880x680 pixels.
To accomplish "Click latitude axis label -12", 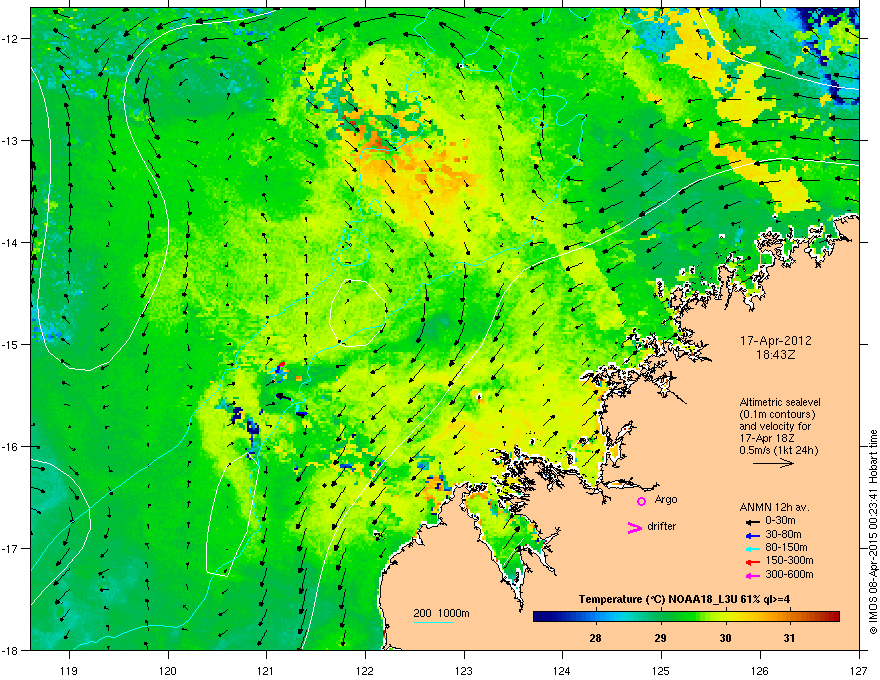I will click(10, 38).
